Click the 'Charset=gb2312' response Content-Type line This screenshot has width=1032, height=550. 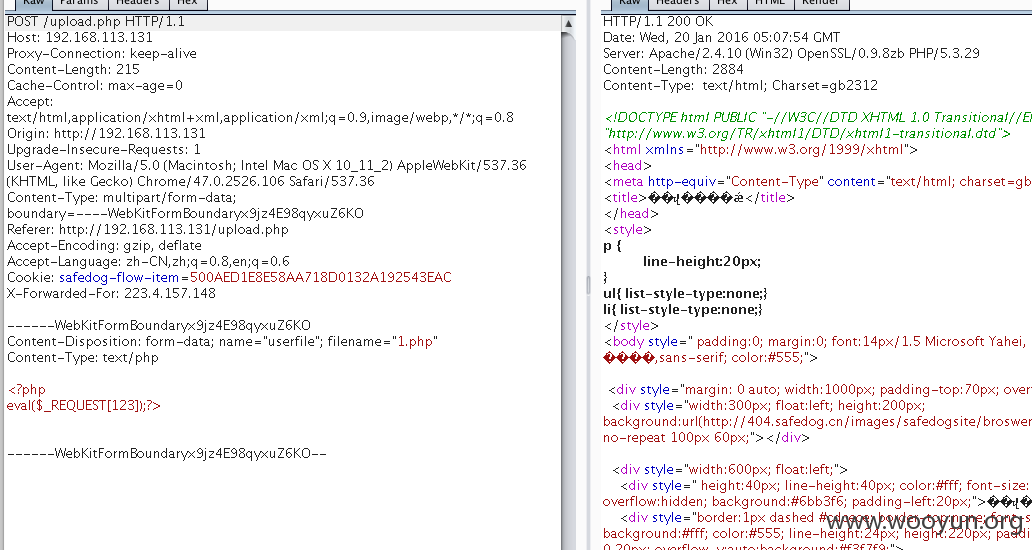(740, 86)
